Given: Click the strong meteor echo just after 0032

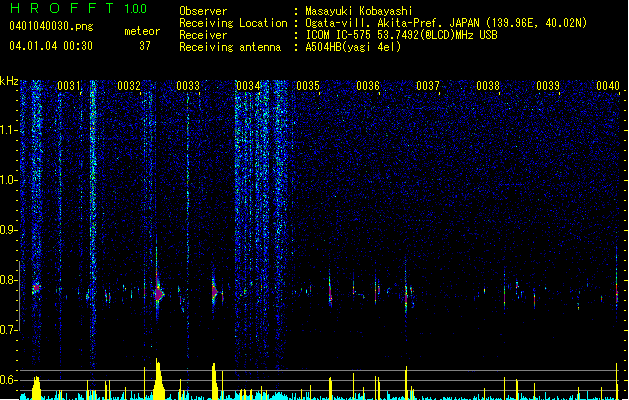Looking at the screenshot, I should (x=158, y=294).
